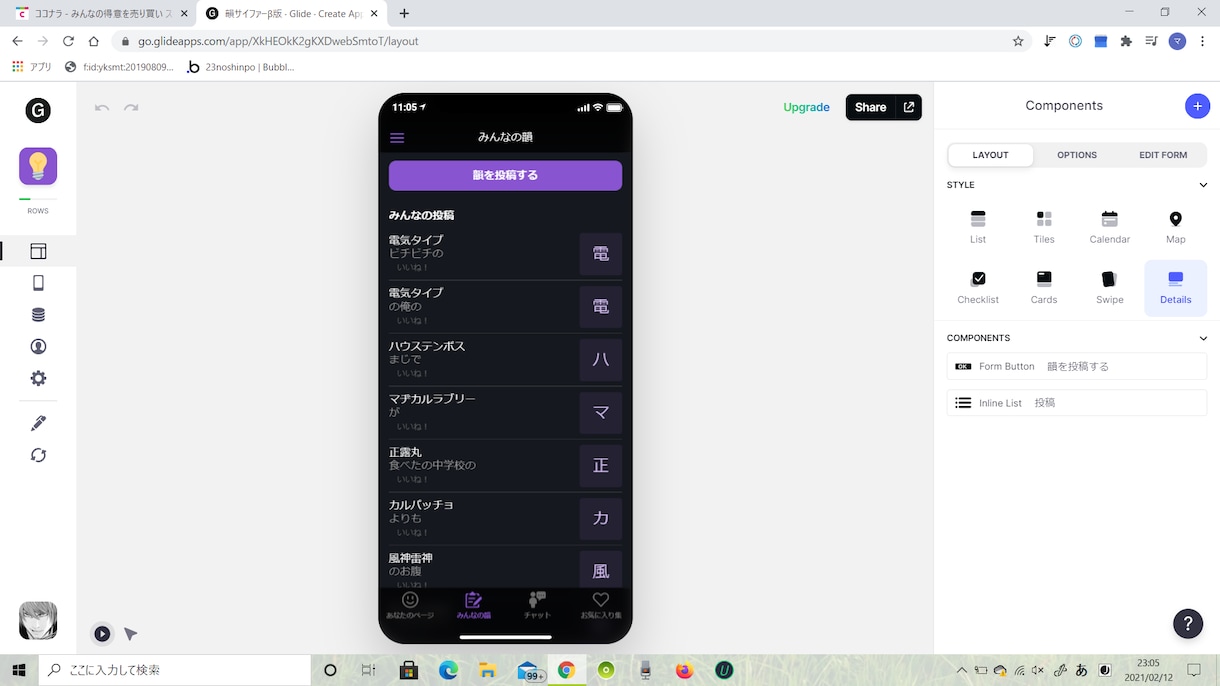Open the Tabs layout editor icon
The height and width of the screenshot is (686, 1220).
(38, 251)
